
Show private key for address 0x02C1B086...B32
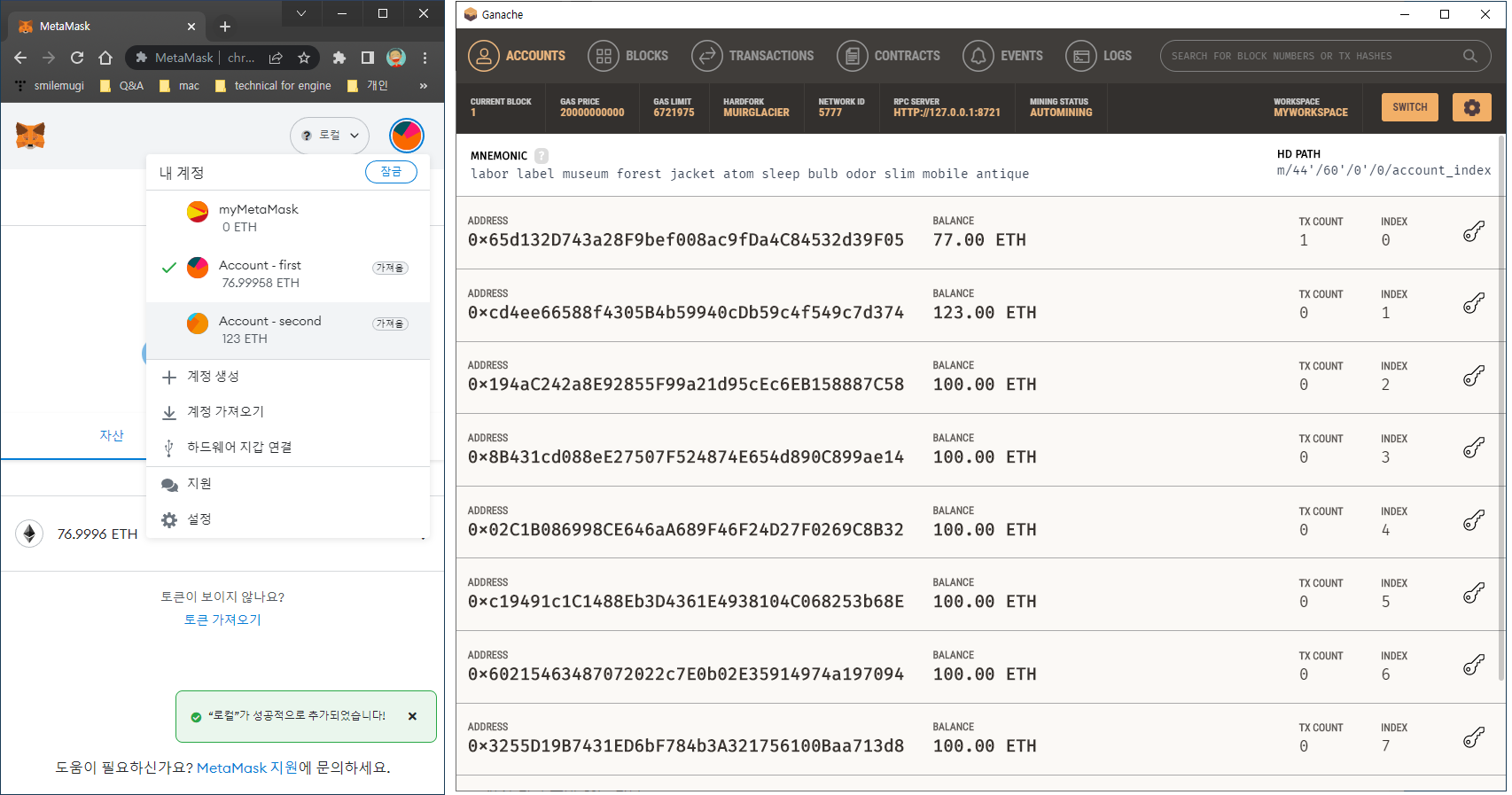1473,521
